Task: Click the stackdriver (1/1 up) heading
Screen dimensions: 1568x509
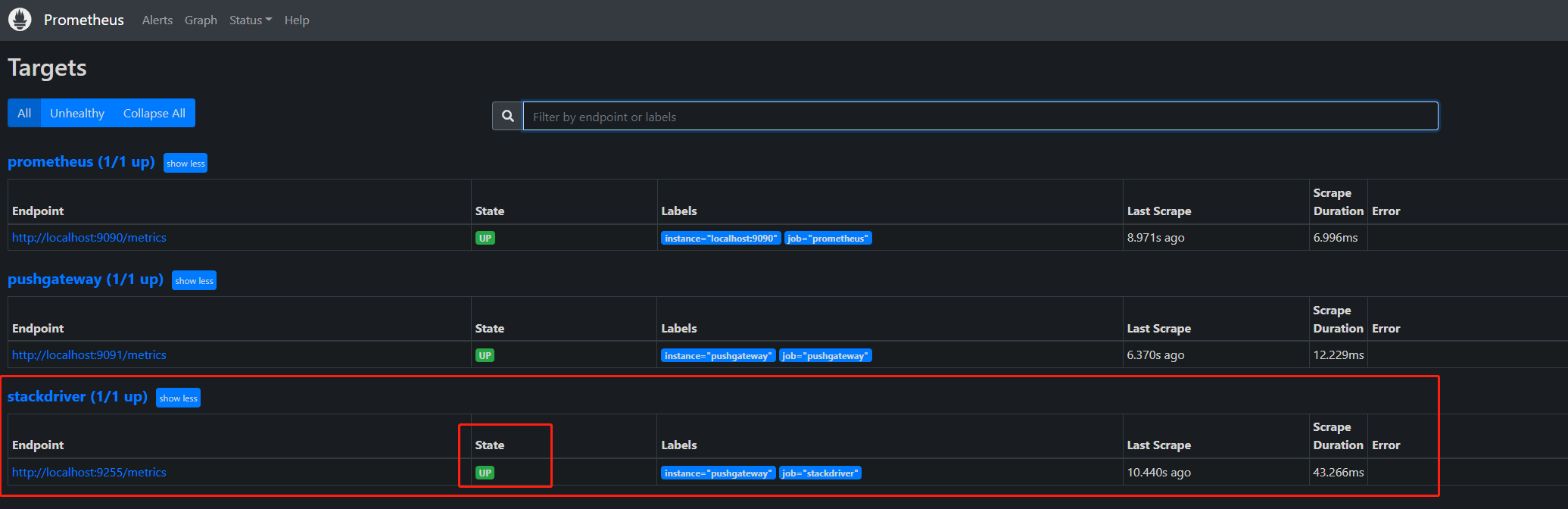Action: tap(77, 397)
